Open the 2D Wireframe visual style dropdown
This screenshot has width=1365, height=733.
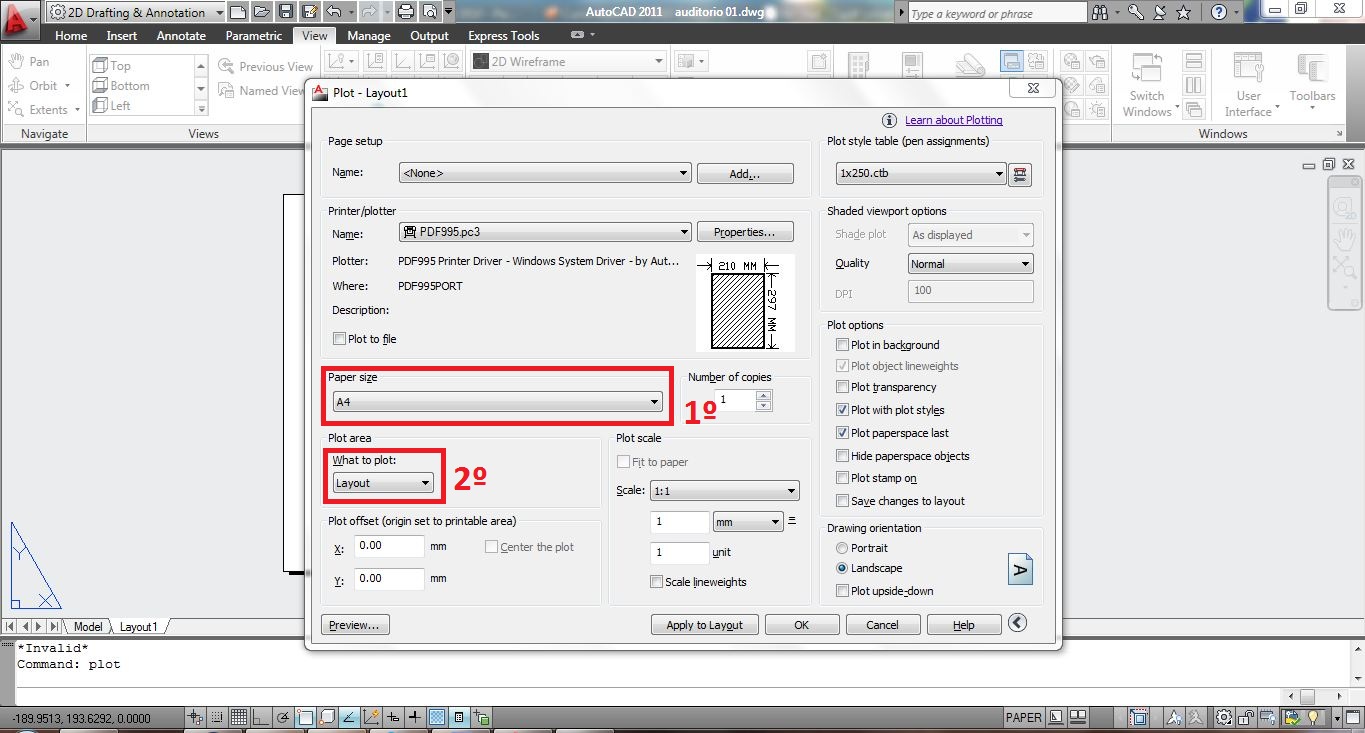(657, 60)
